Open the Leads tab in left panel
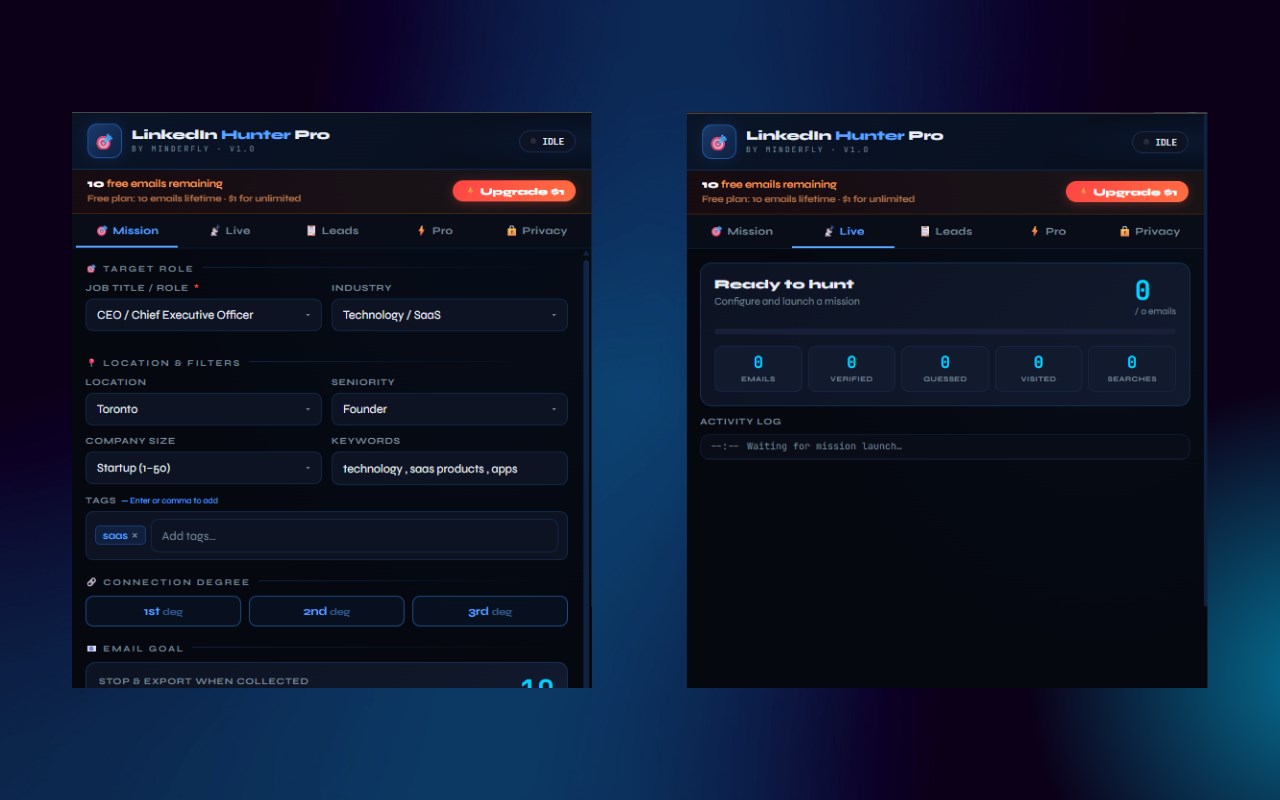The image size is (1280, 800). (332, 231)
